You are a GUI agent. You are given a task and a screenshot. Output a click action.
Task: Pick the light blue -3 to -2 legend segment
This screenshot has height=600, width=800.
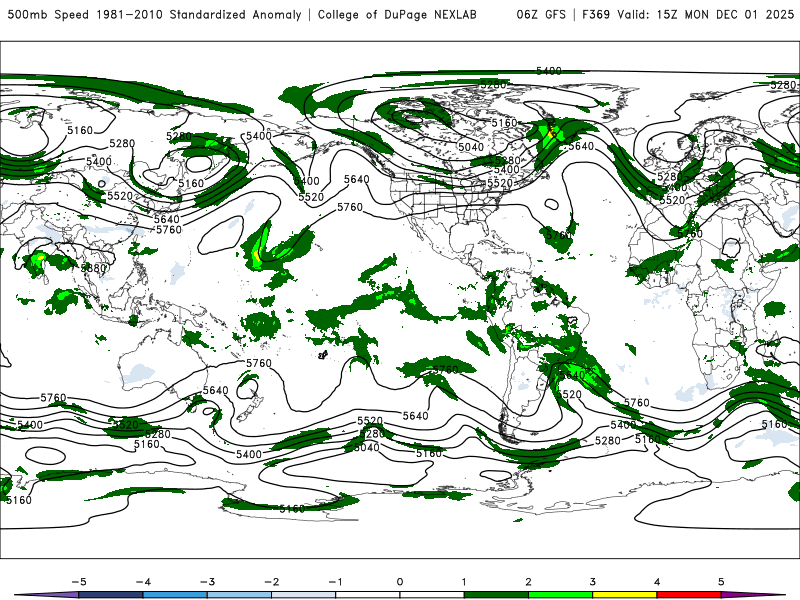tap(239, 595)
